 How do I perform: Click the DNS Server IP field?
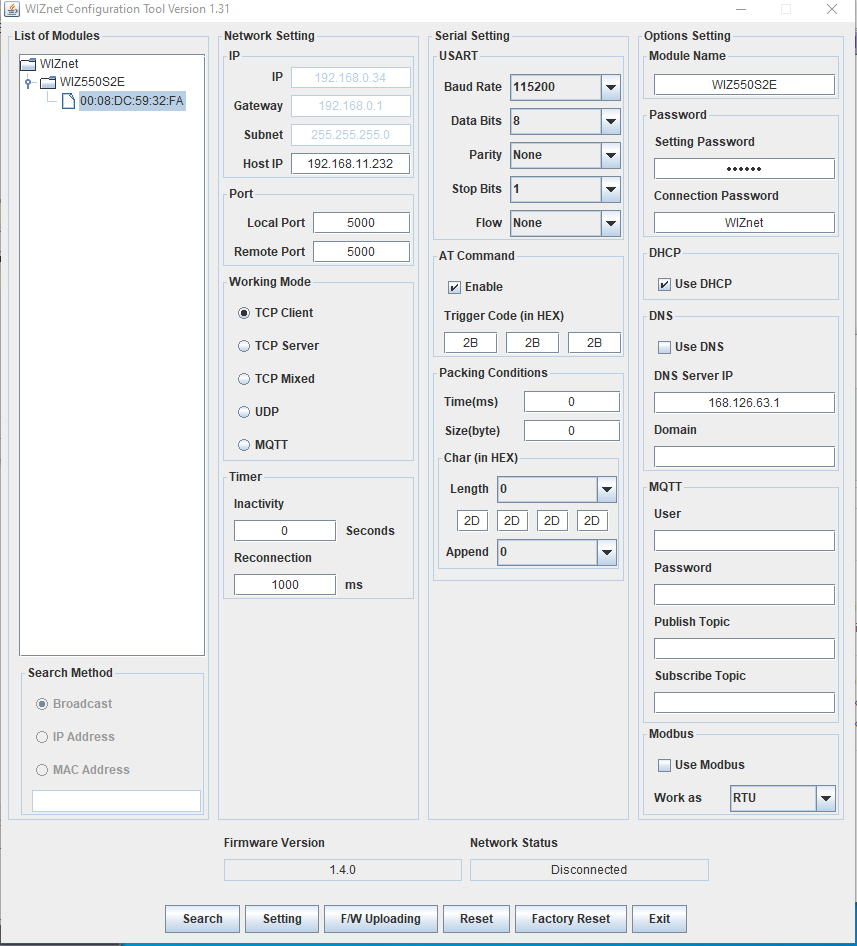click(744, 402)
